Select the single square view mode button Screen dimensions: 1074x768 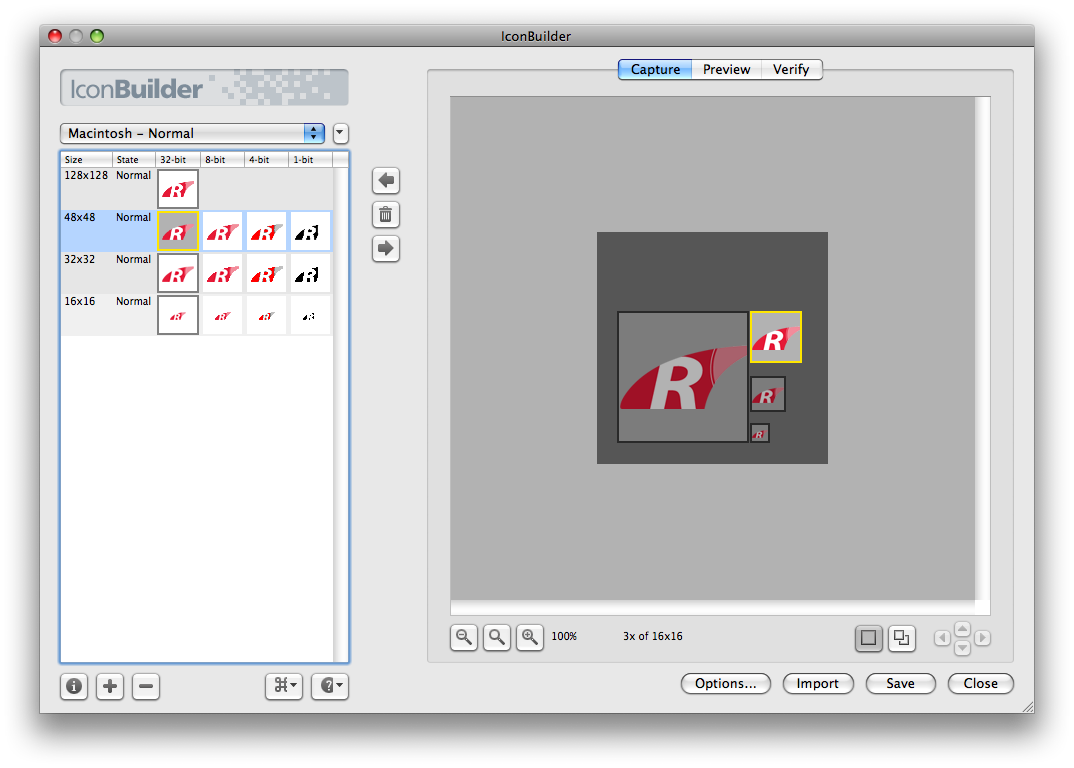869,639
